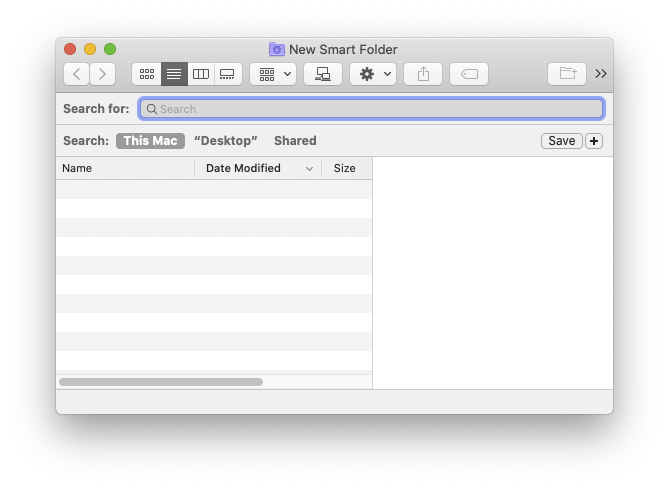This screenshot has width=669, height=488.
Task: Switch to list view
Action: tap(174, 74)
